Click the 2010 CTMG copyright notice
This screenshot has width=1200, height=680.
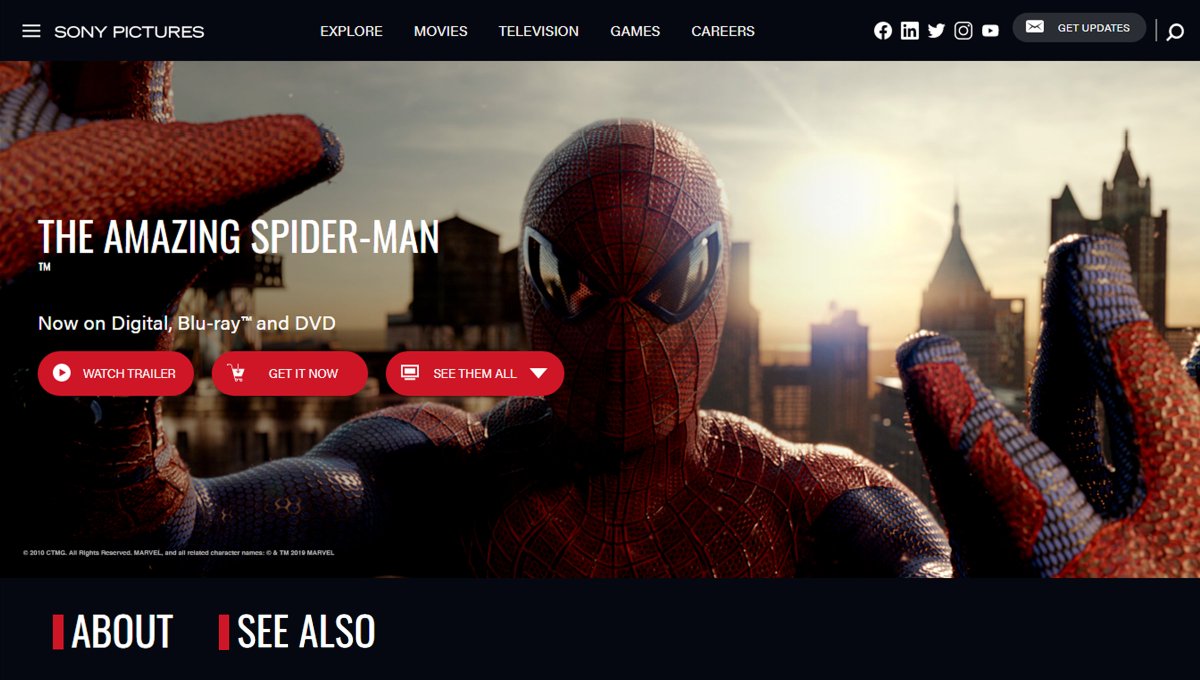click(178, 552)
